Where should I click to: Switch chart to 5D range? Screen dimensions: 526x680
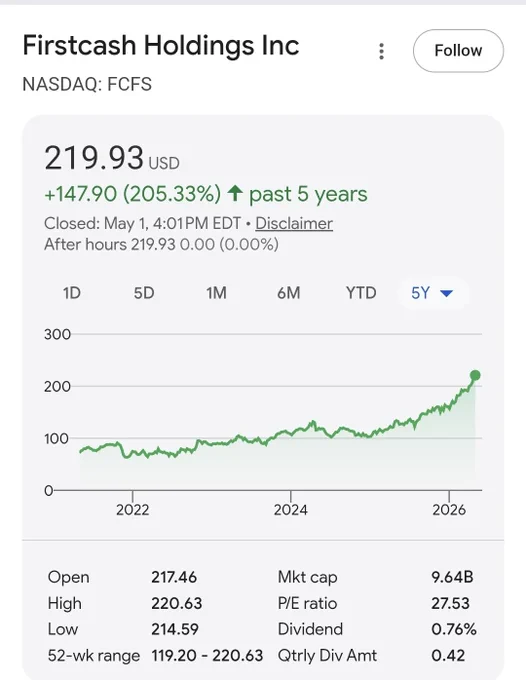144,293
